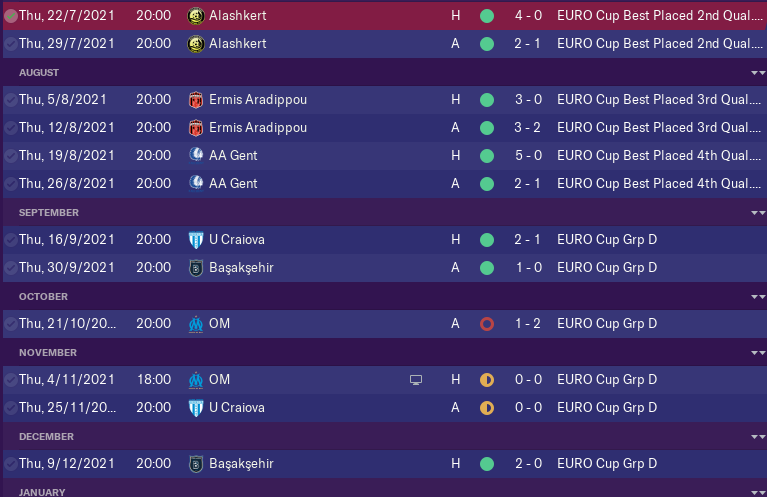Select the October month header
767x497 pixels.
point(43,297)
